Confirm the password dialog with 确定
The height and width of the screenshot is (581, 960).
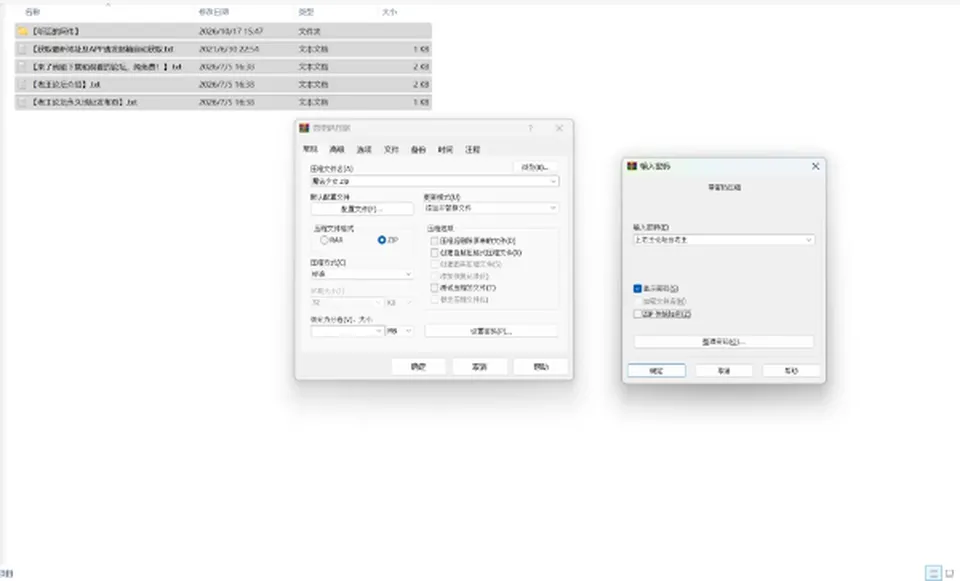(x=656, y=370)
